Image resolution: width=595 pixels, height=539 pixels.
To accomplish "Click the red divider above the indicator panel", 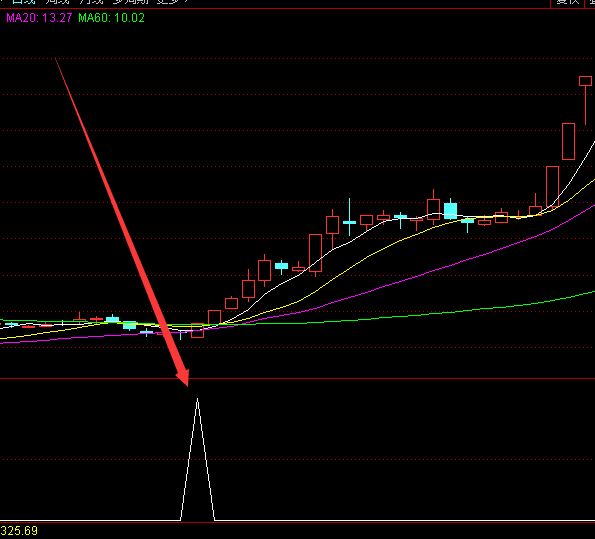I will (298, 379).
